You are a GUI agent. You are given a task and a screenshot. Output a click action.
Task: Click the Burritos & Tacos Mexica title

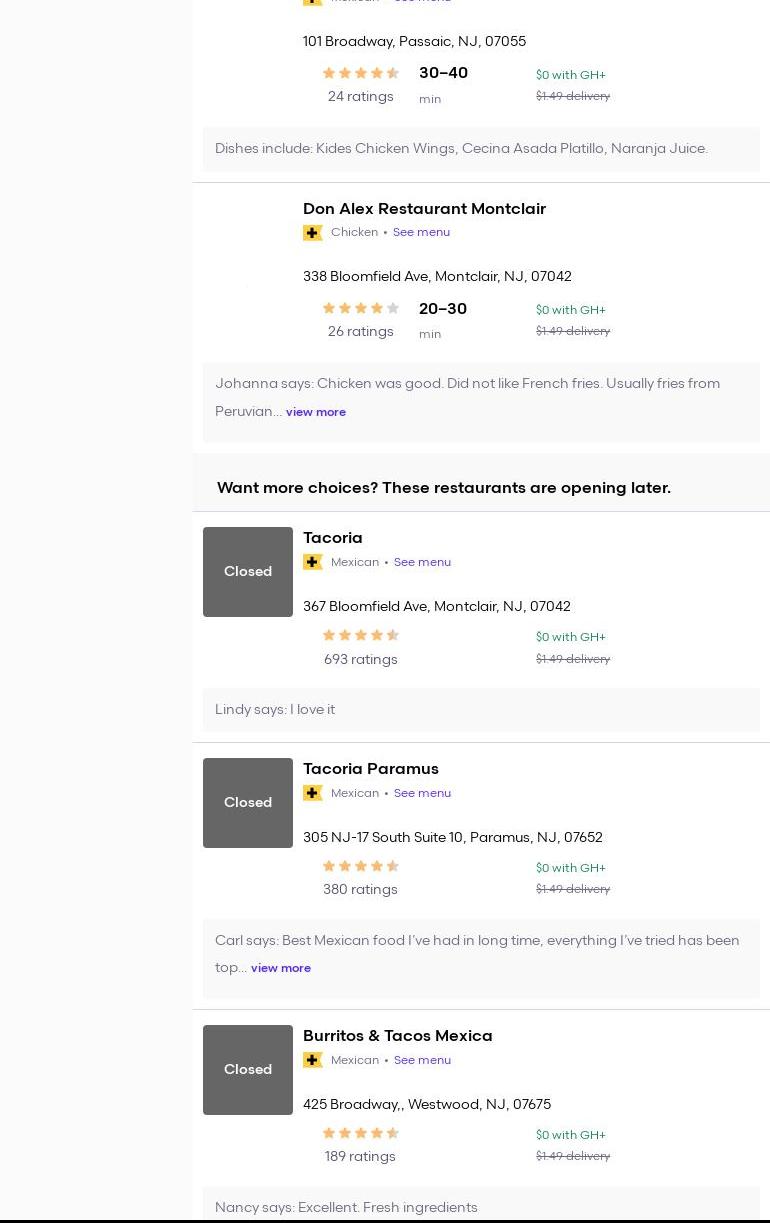(x=398, y=1035)
